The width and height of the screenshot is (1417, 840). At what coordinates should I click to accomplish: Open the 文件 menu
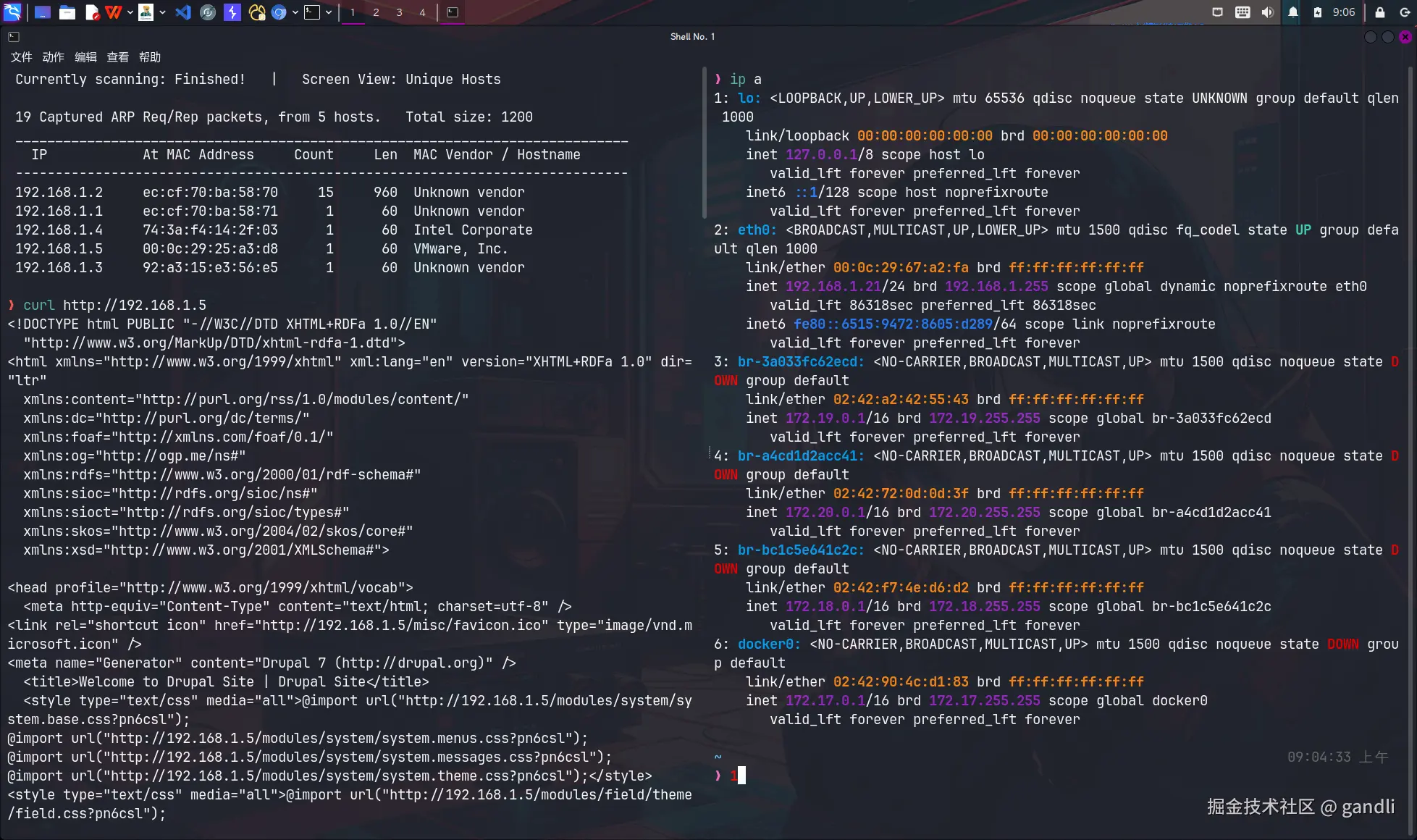21,57
